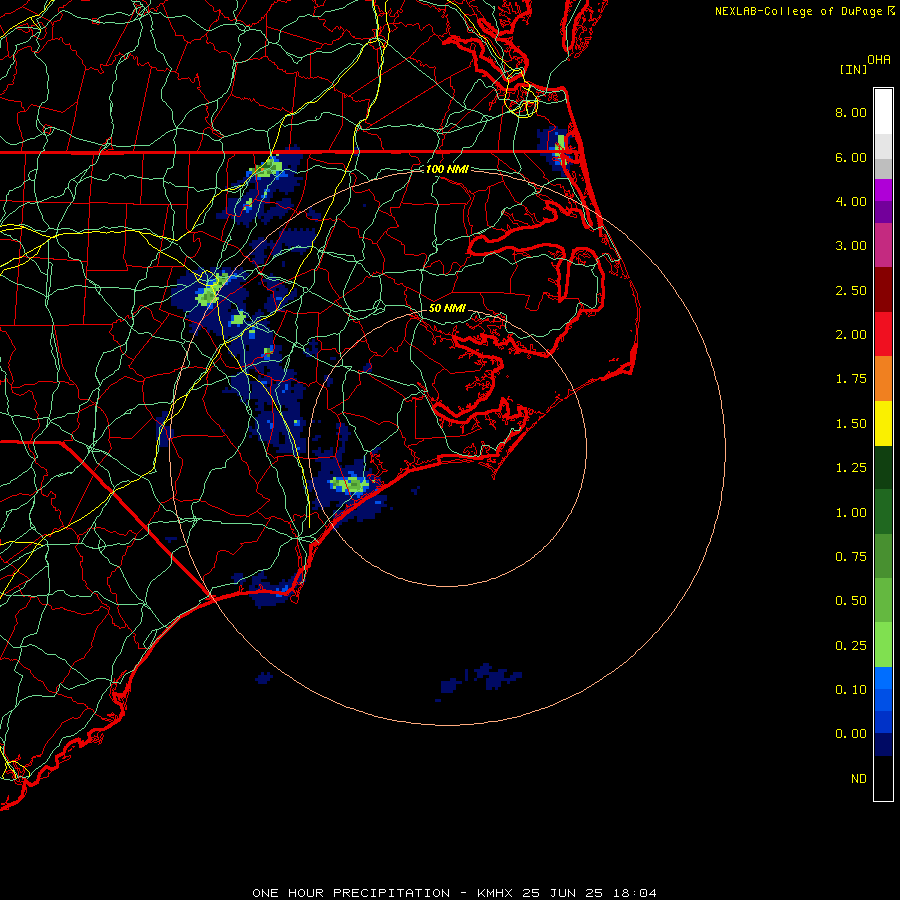Image resolution: width=900 pixels, height=900 pixels.
Task: Click the ONE HOUR PRECIPITATION title caption
Action: (454, 893)
